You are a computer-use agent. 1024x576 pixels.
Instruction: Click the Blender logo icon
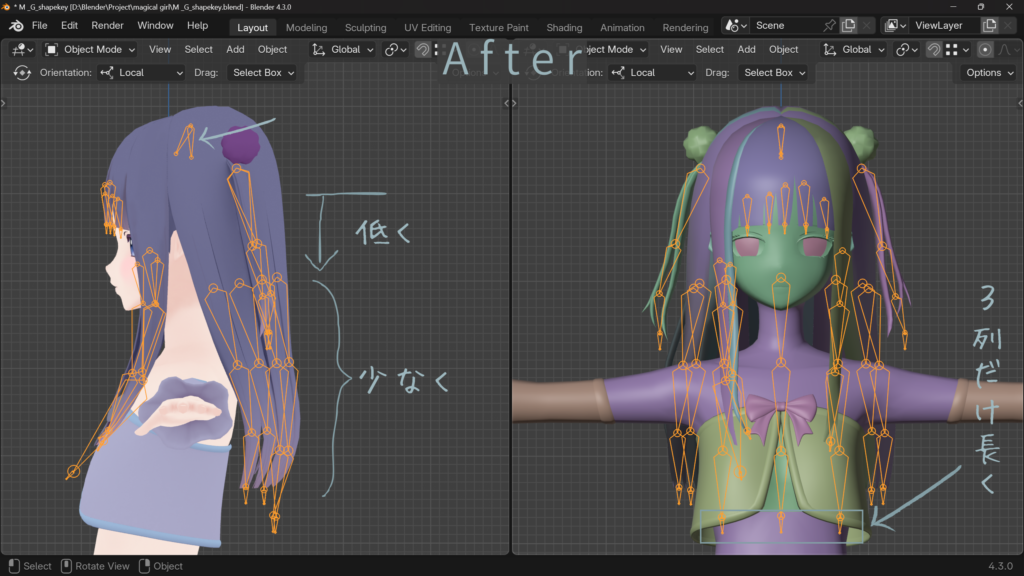coord(16,25)
